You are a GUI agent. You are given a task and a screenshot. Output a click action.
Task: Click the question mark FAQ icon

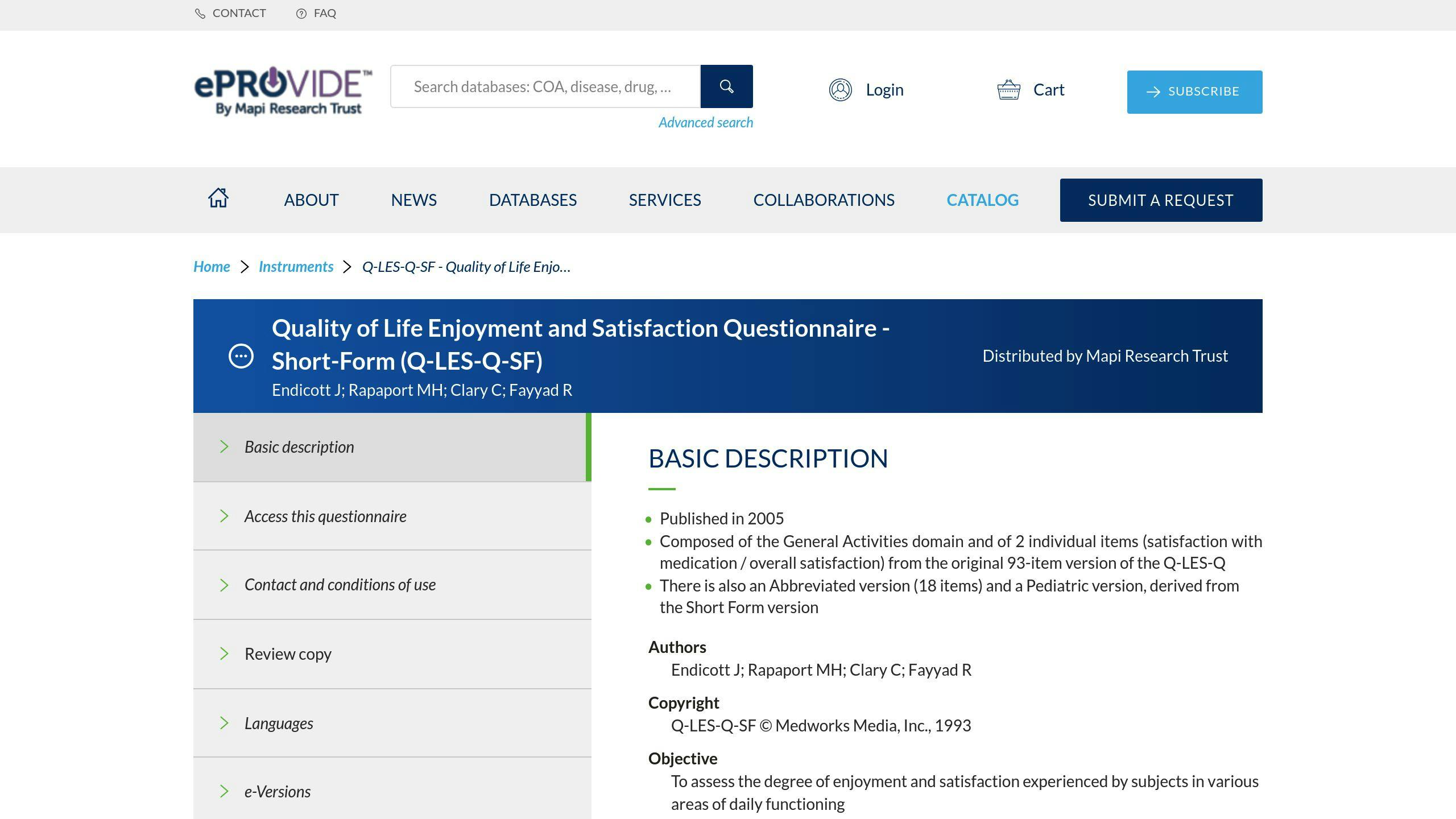[301, 14]
